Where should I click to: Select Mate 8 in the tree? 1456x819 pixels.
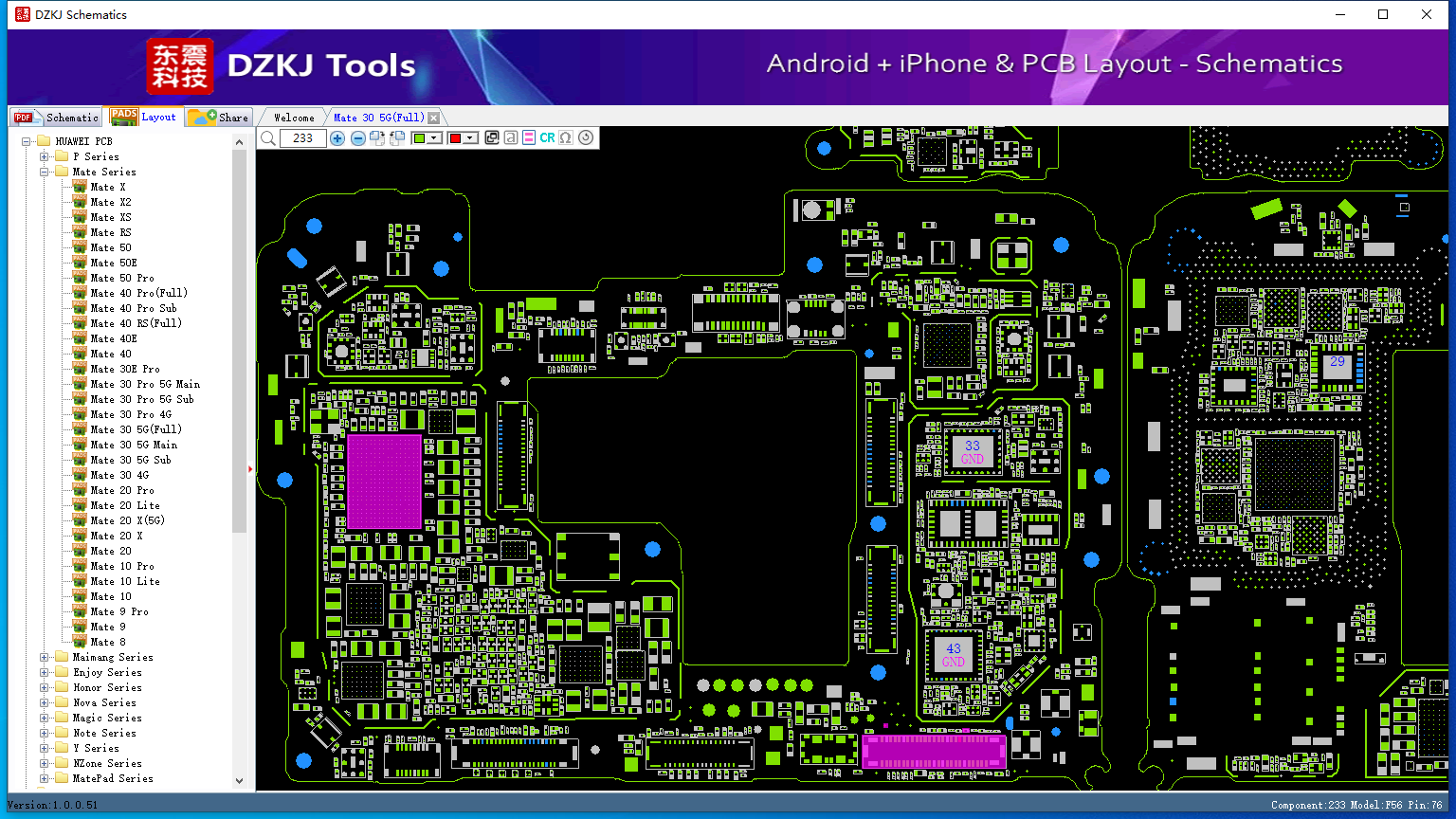(108, 642)
